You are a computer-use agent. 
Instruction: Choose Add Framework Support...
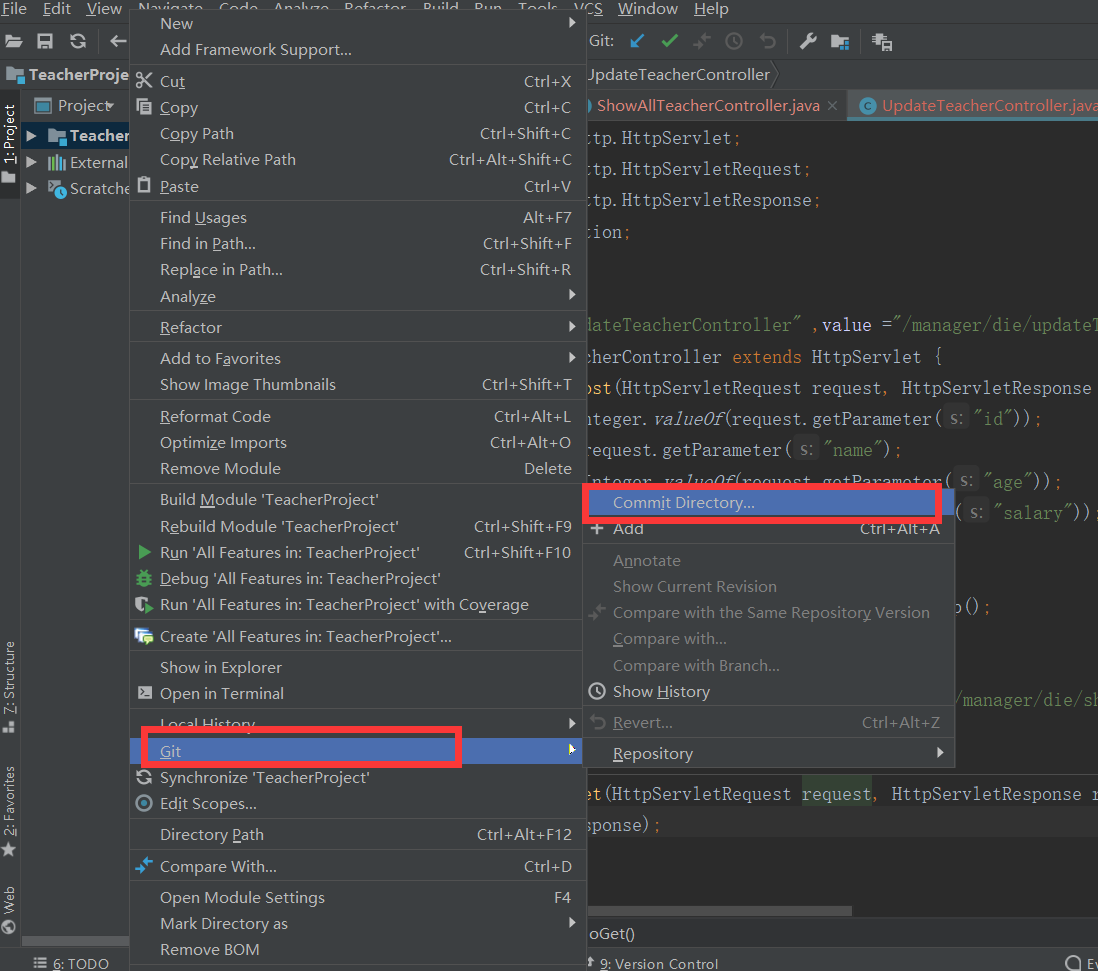pyautogui.click(x=357, y=50)
